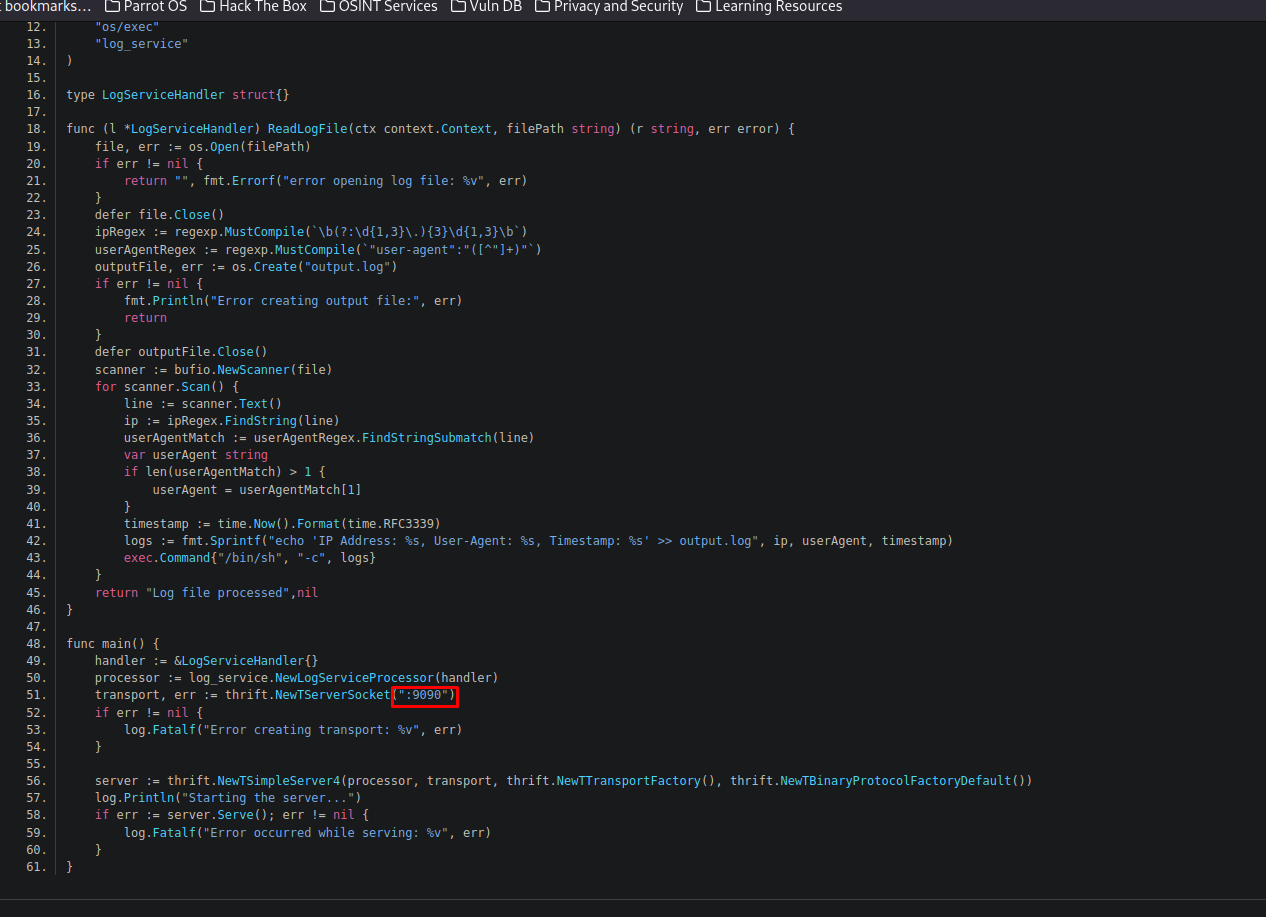Click line number 18 in the gutter
Screen dimensions: 1266x917
[x=36, y=129]
